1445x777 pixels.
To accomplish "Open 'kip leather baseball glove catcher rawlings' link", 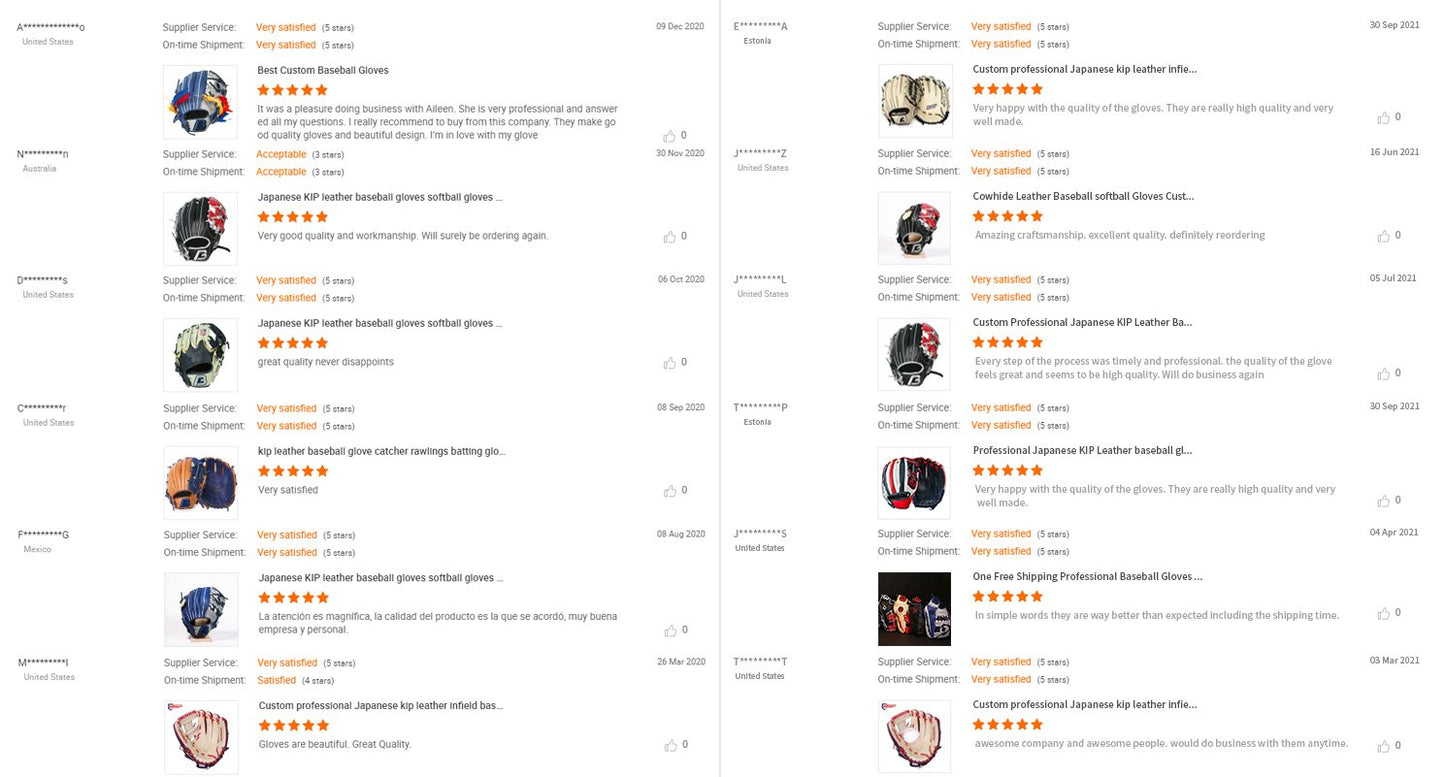I will click(x=382, y=451).
